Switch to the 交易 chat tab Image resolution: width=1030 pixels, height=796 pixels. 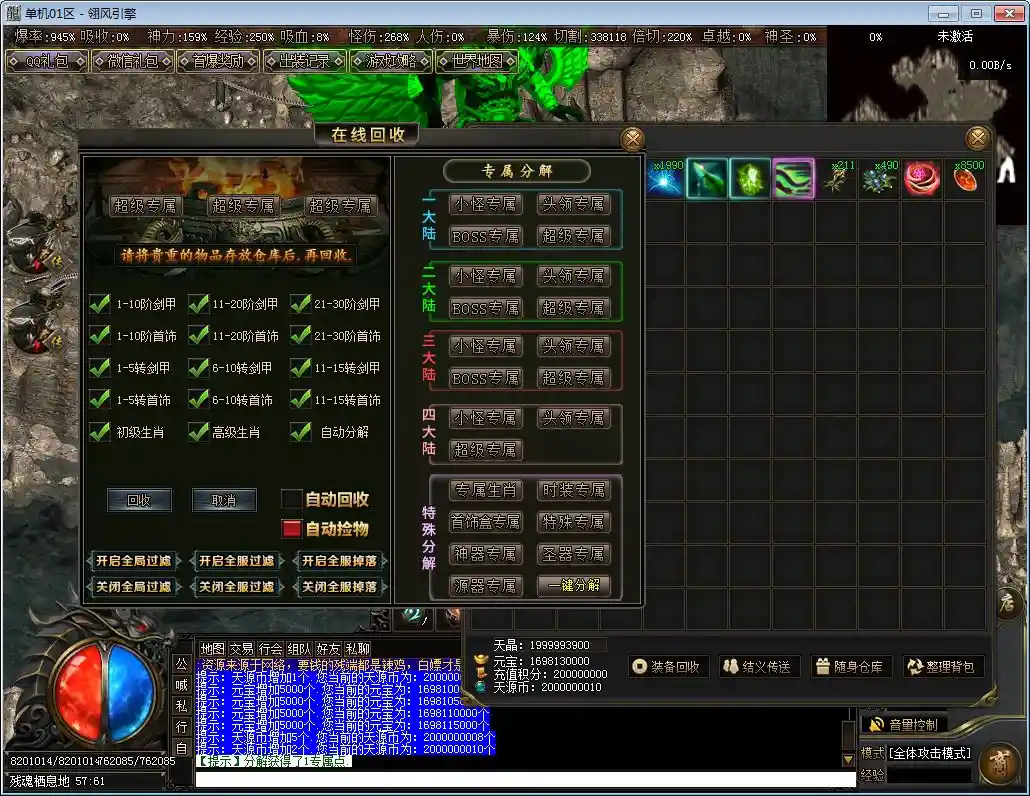click(x=241, y=649)
